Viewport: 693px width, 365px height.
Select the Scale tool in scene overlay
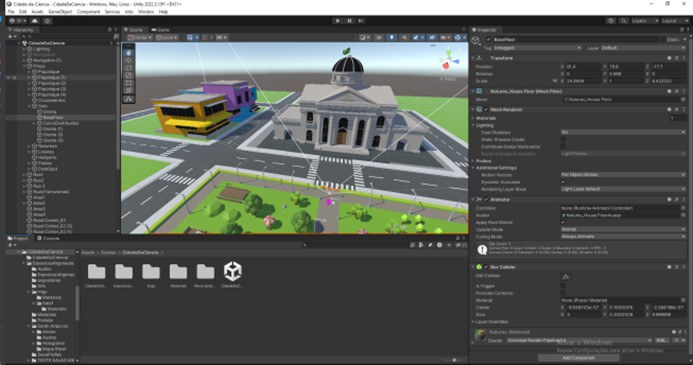coord(129,75)
